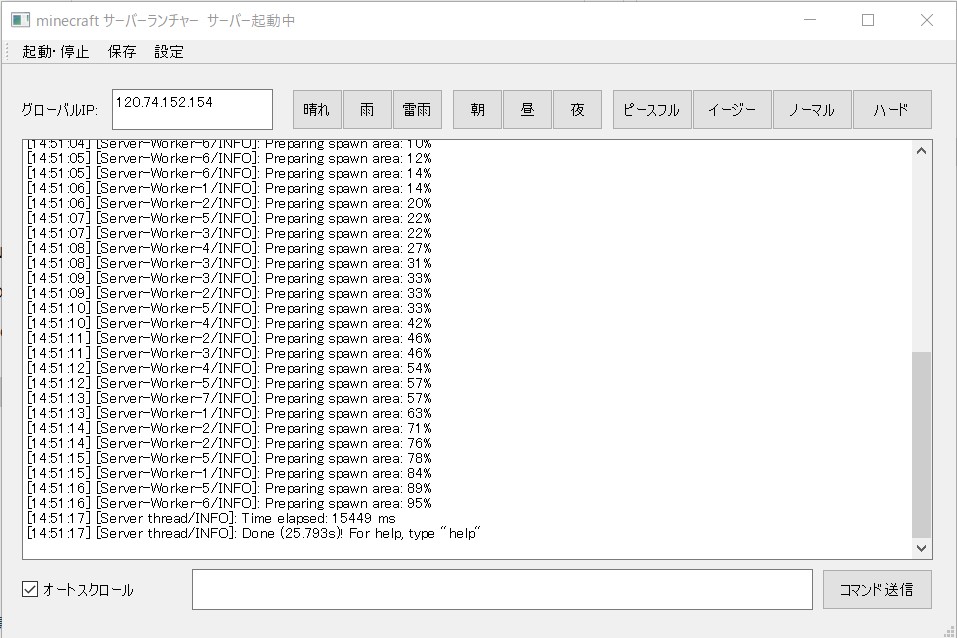Open the 保存 menu

pyautogui.click(x=122, y=52)
